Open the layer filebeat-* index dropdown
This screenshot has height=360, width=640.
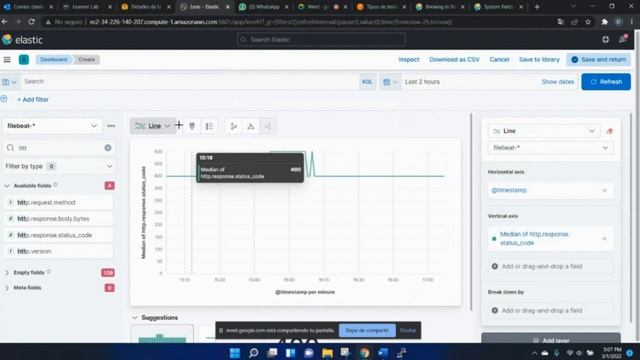[x=551, y=148]
